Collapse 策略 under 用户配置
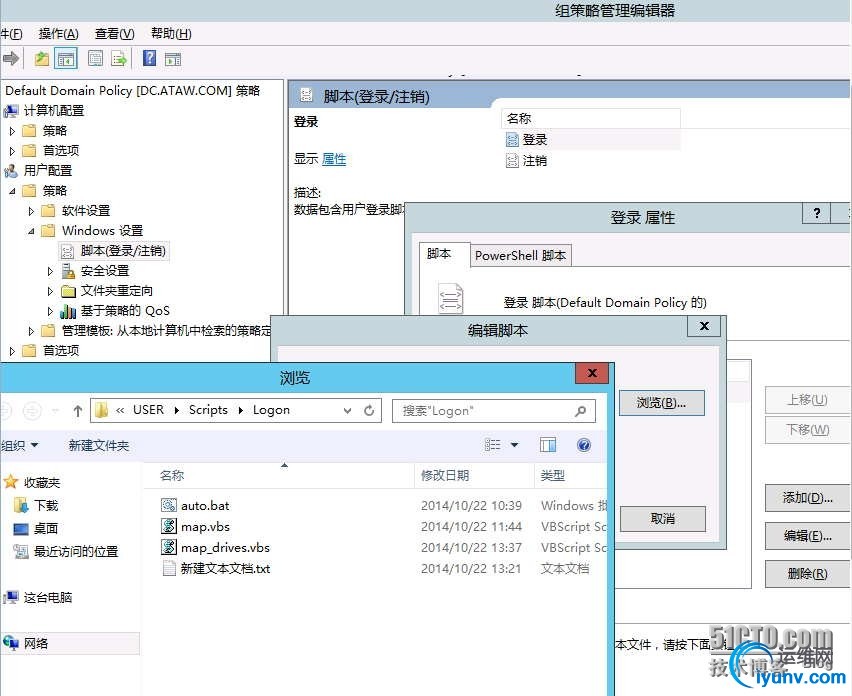852x696 pixels. 12,191
